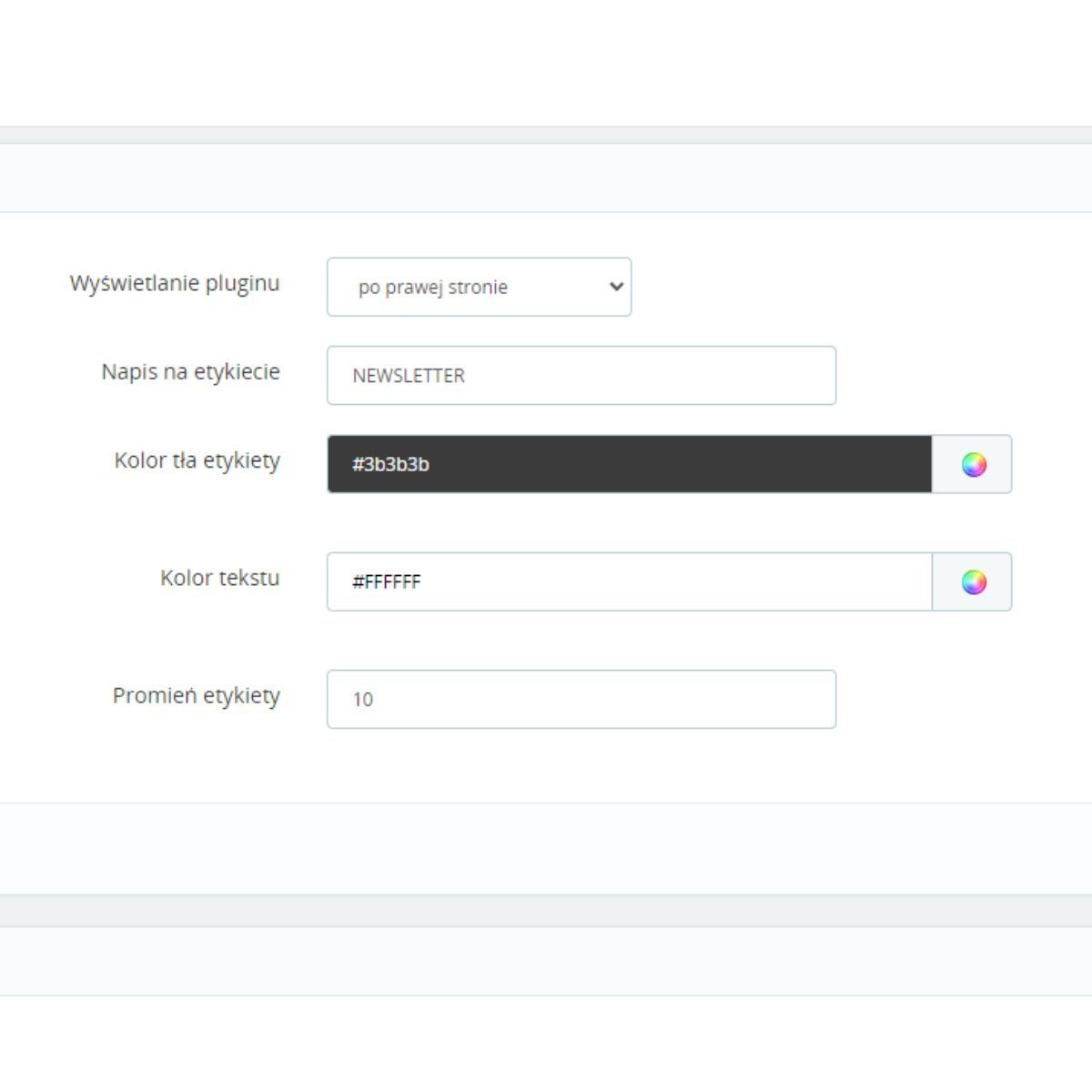The image size is (1092, 1092).
Task: Click the Wyświetlanie pluginu label
Action: click(x=175, y=284)
